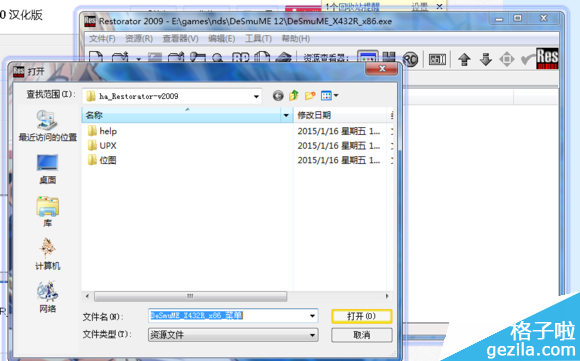Open the 查看器(V) menu in Restorator
This screenshot has height=361, width=580.
(181, 39)
